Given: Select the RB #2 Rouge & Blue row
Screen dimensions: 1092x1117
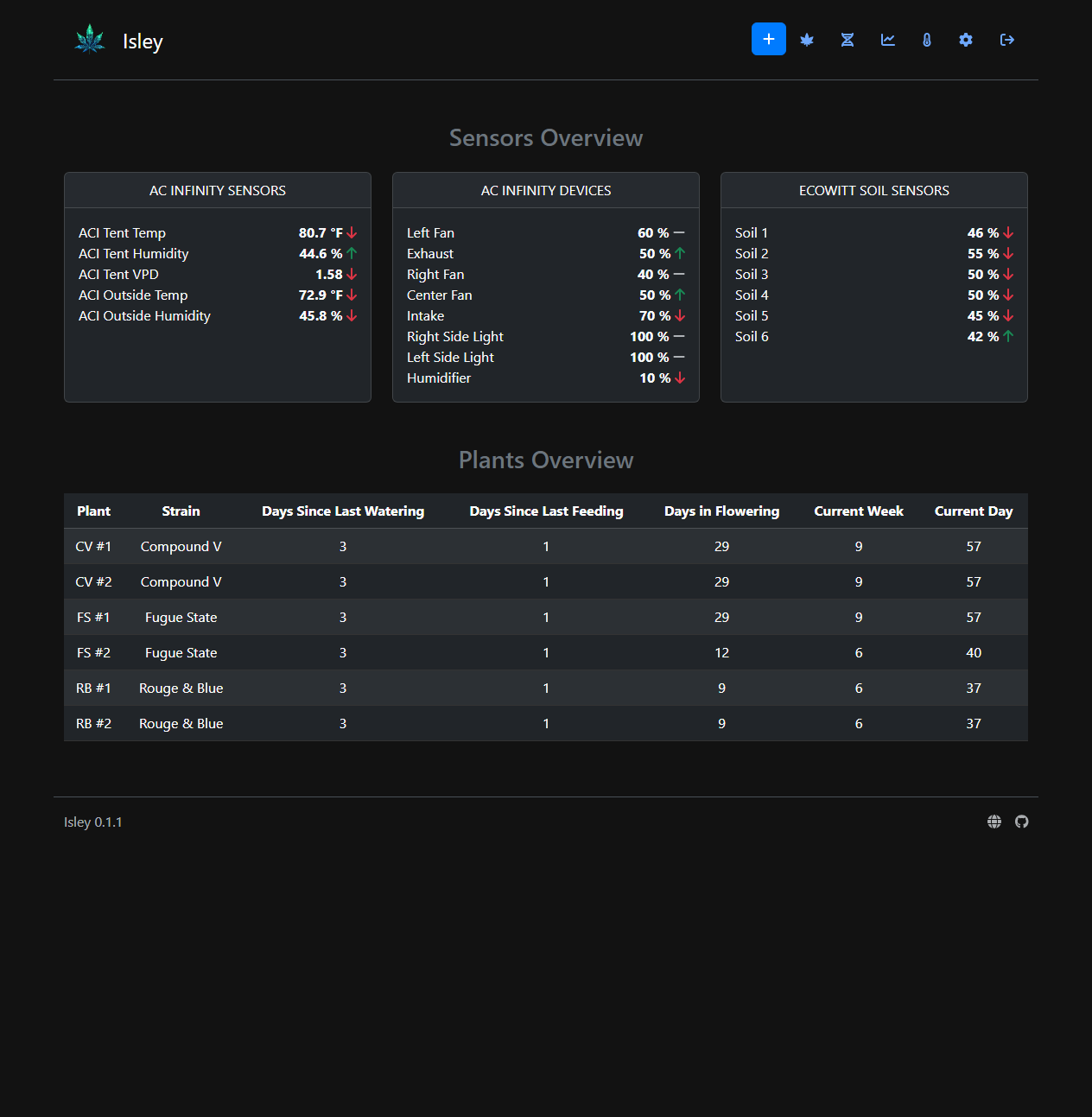Looking at the screenshot, I should (x=545, y=723).
